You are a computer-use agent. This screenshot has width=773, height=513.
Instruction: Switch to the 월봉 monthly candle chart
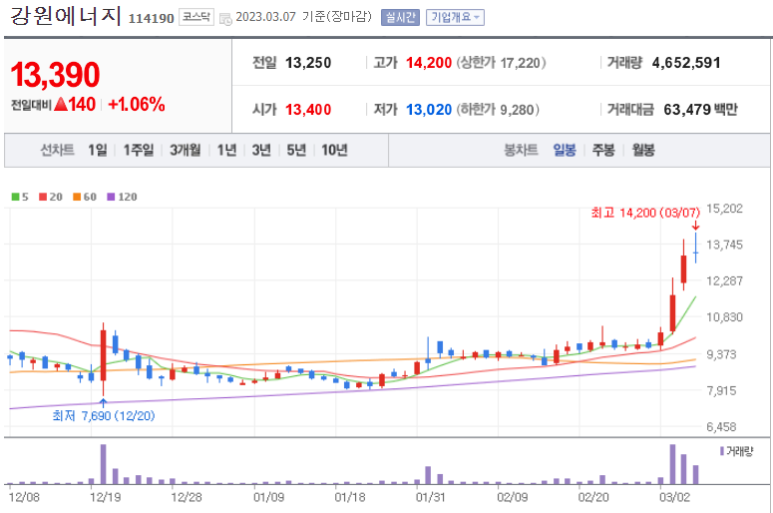(643, 150)
